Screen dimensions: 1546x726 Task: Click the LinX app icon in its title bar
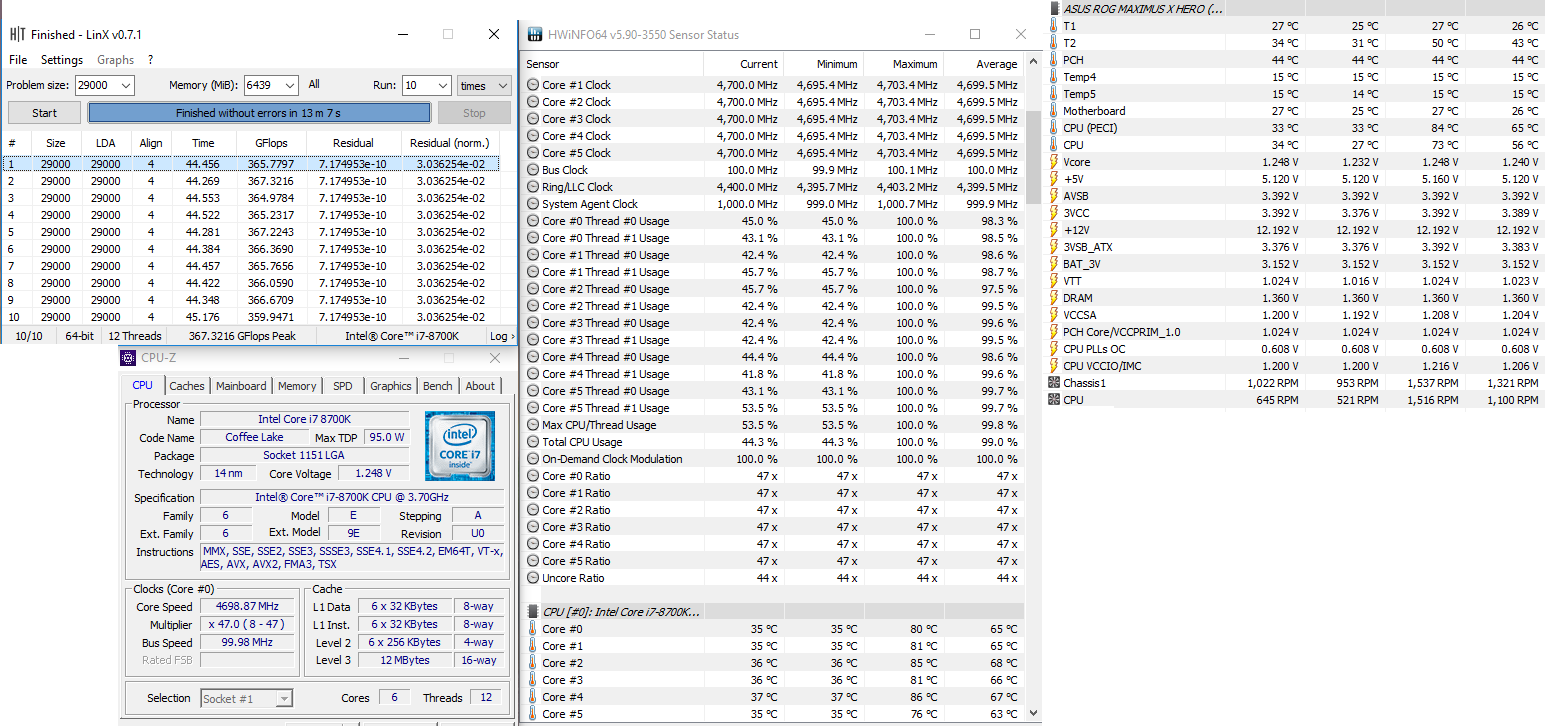point(16,34)
